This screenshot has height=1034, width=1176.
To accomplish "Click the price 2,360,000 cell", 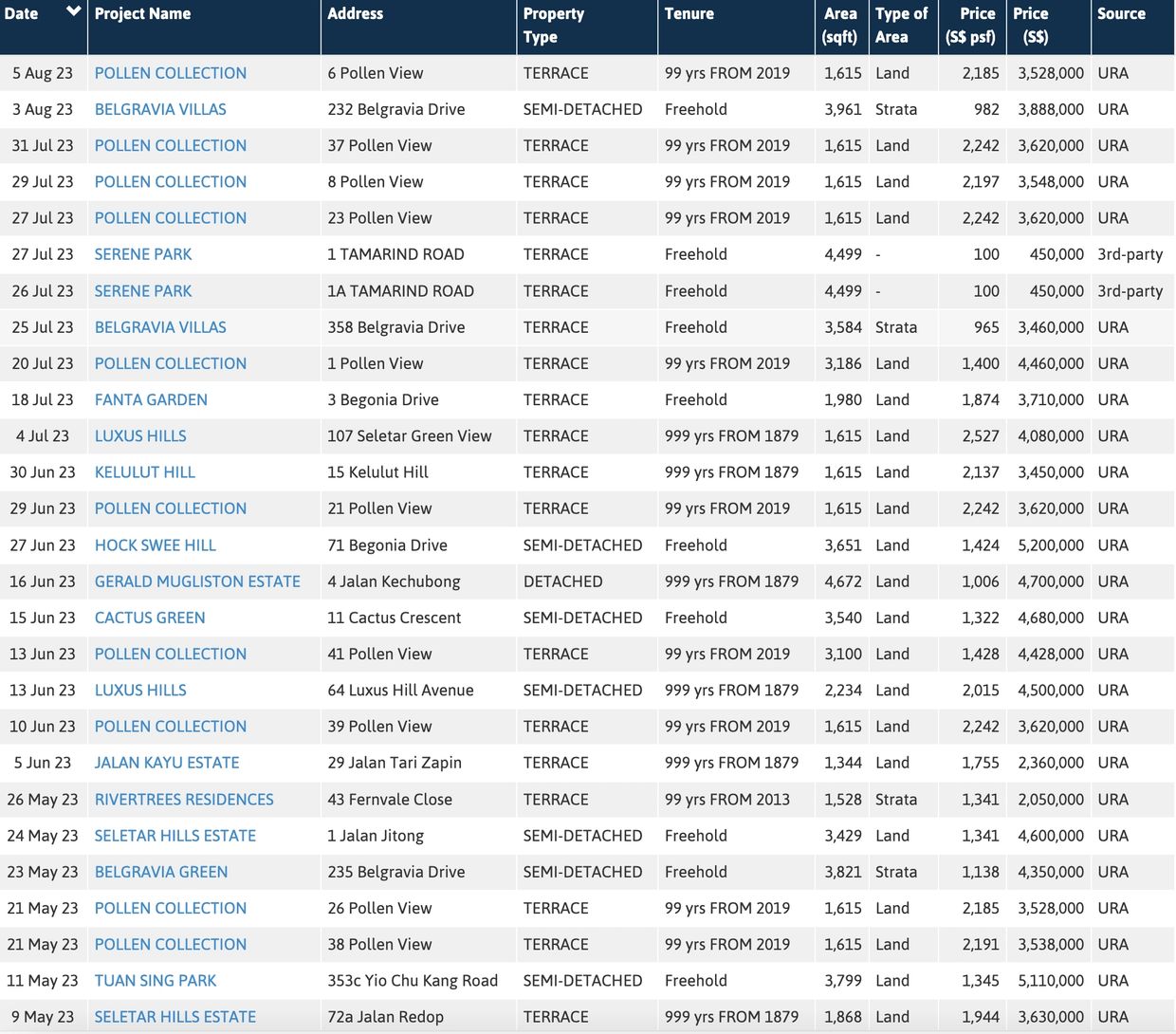I will tap(1051, 763).
